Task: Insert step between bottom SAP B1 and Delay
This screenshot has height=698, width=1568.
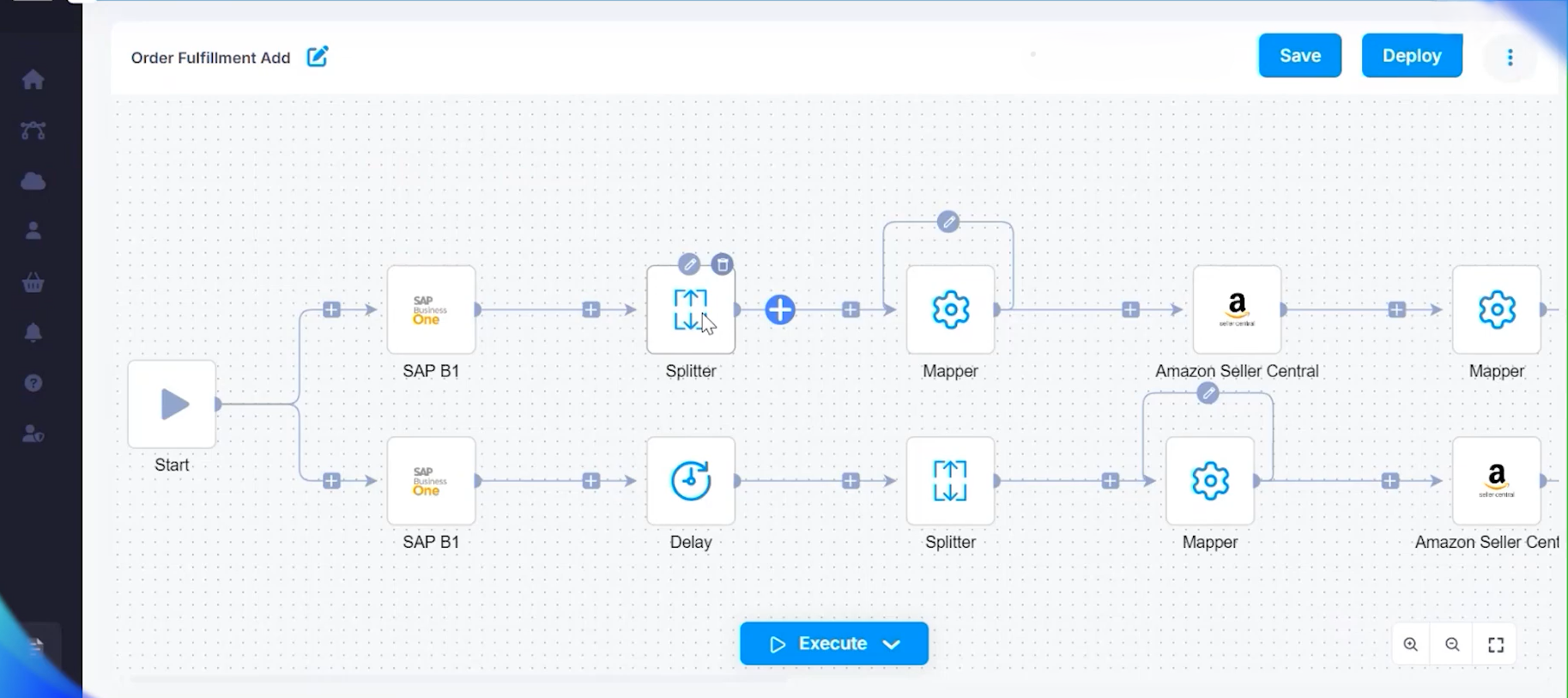Action: click(x=591, y=481)
